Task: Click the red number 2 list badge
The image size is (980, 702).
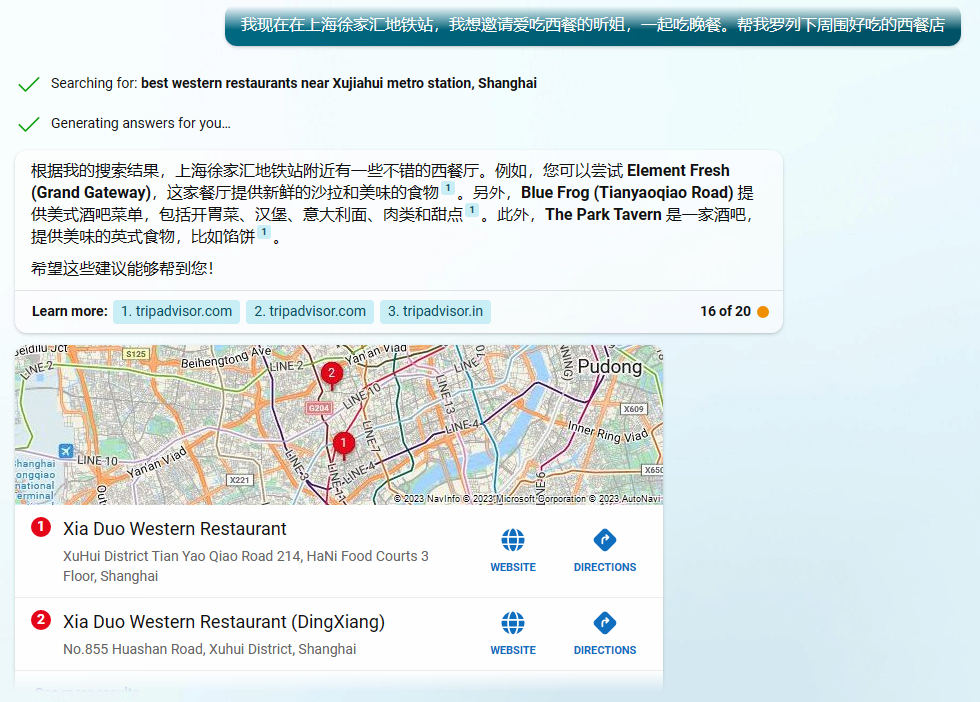Action: [41, 620]
